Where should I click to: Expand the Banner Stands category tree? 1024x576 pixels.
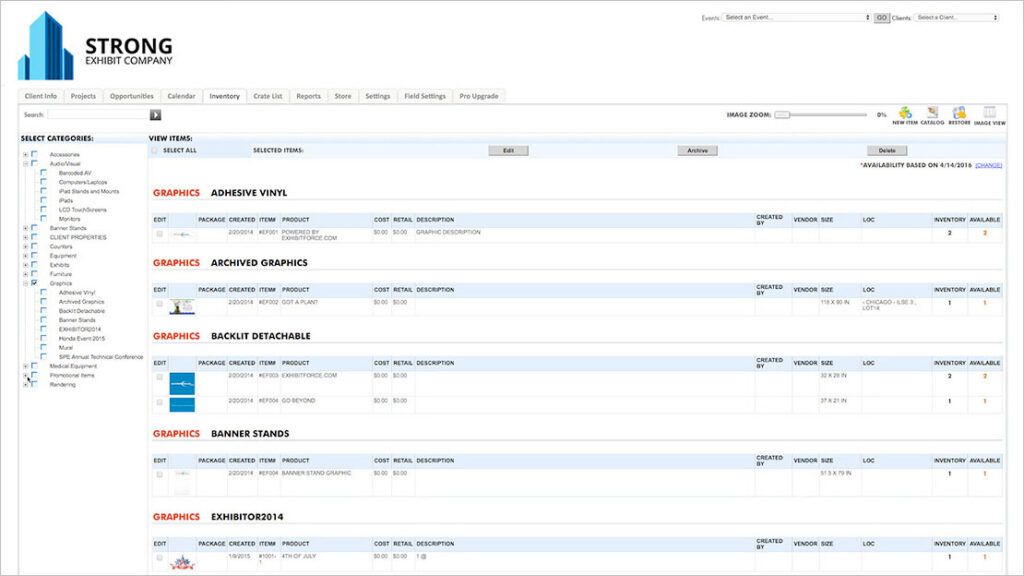pyautogui.click(x=25, y=228)
